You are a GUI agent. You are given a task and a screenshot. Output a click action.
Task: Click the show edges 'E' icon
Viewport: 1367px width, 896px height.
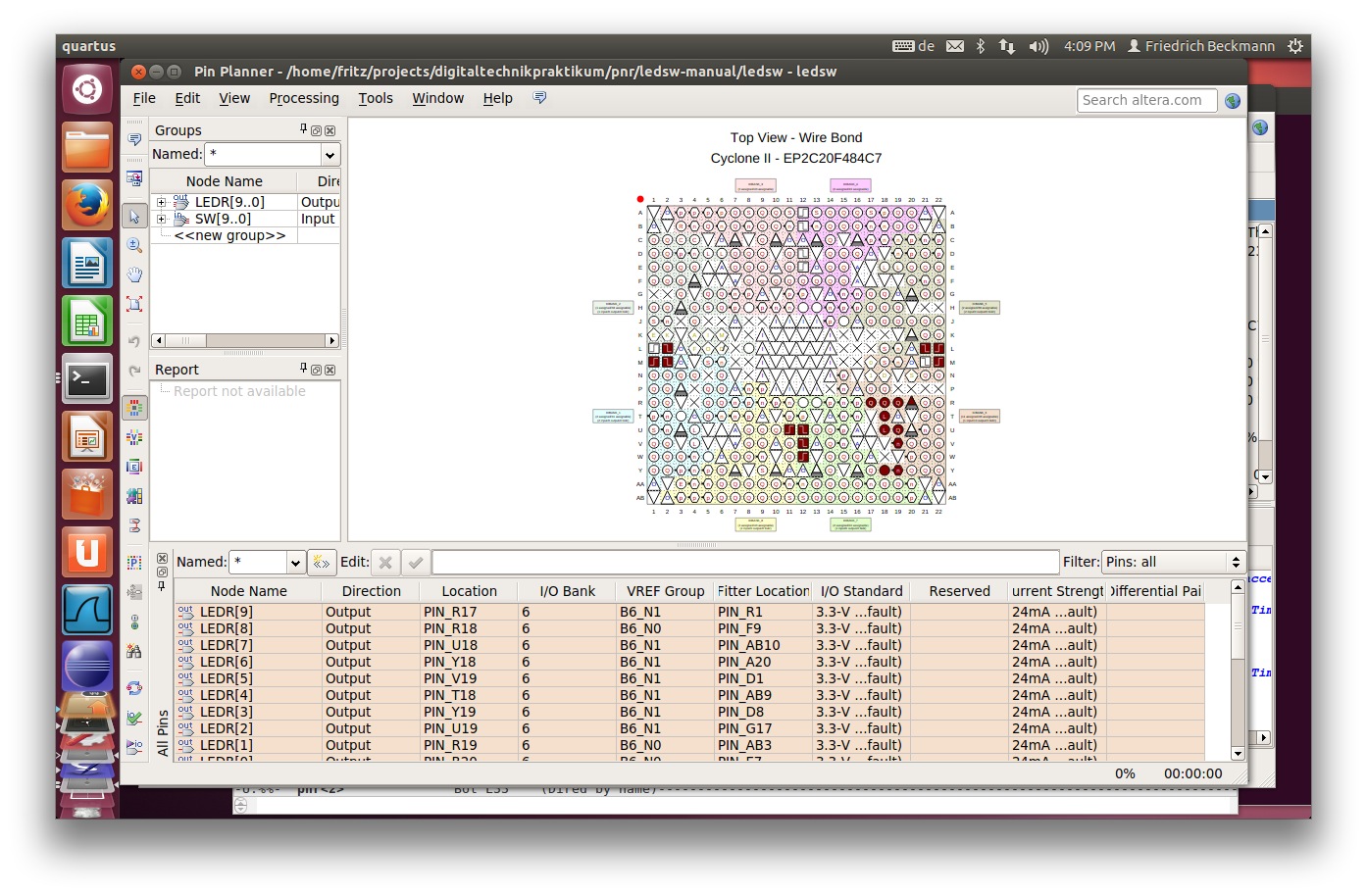tap(134, 467)
